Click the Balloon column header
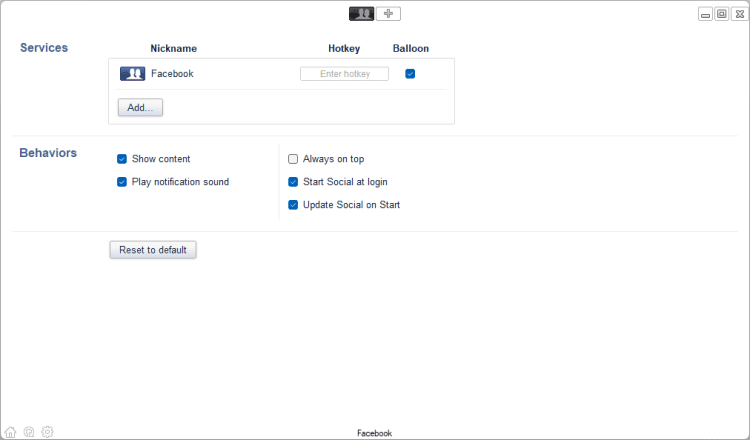Screen dimensions: 750x440 click(x=411, y=48)
